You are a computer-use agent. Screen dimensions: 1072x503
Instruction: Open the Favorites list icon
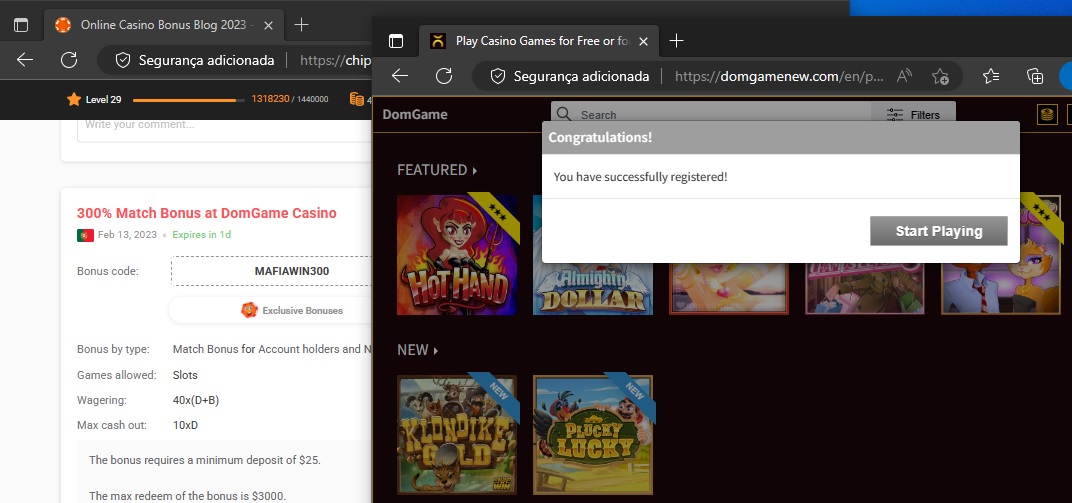coord(990,76)
